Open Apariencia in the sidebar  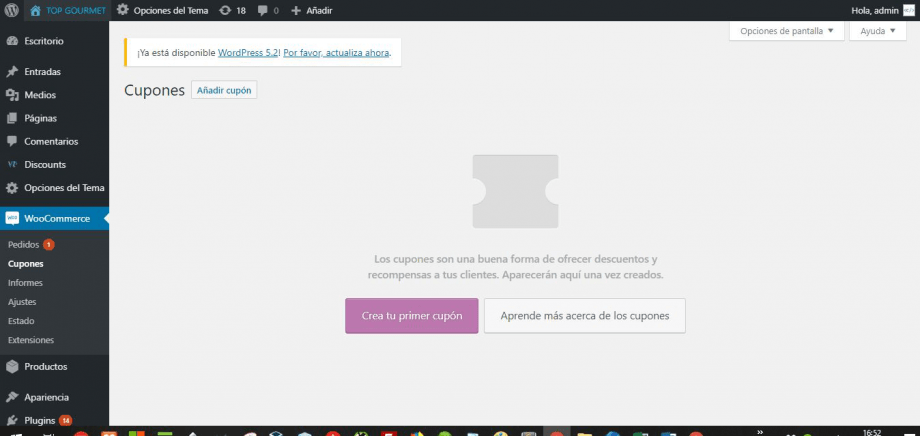click(x=47, y=397)
